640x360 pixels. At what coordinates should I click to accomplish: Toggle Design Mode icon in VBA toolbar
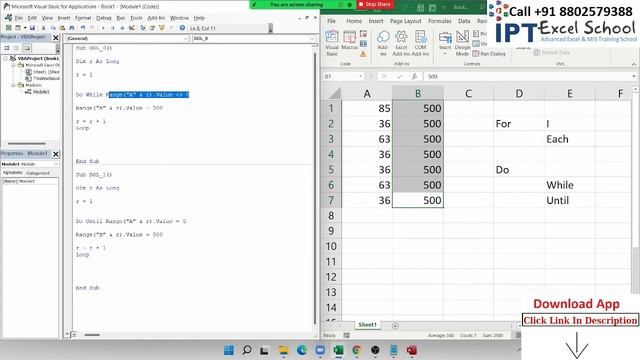click(131, 28)
